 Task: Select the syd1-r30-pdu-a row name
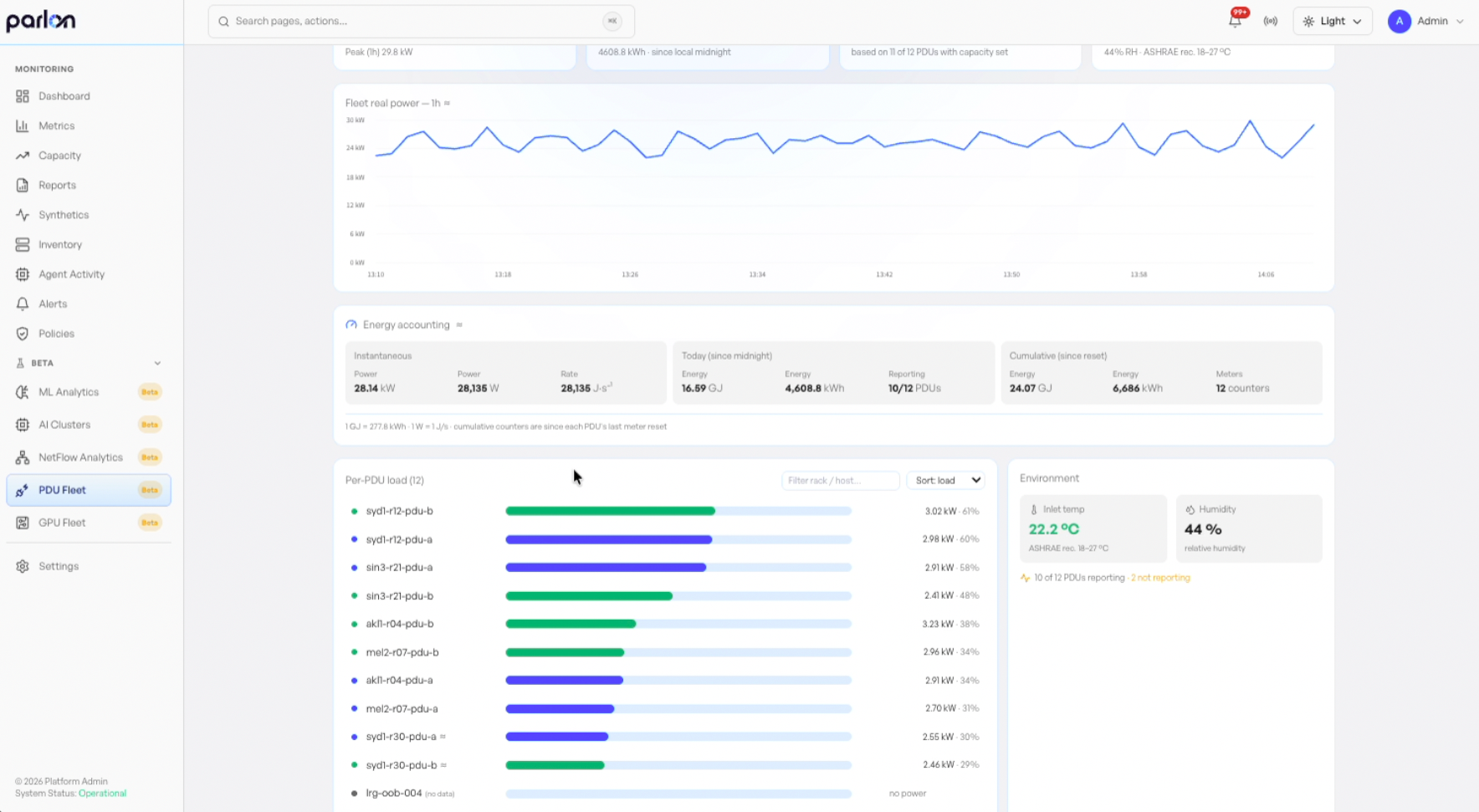[x=401, y=737]
